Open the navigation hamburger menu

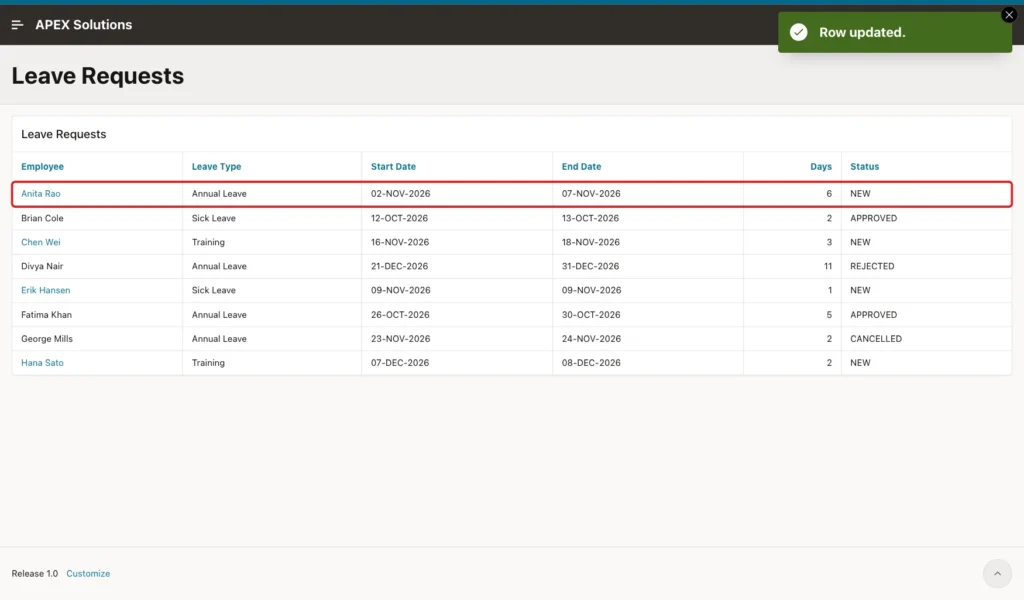tap(17, 25)
